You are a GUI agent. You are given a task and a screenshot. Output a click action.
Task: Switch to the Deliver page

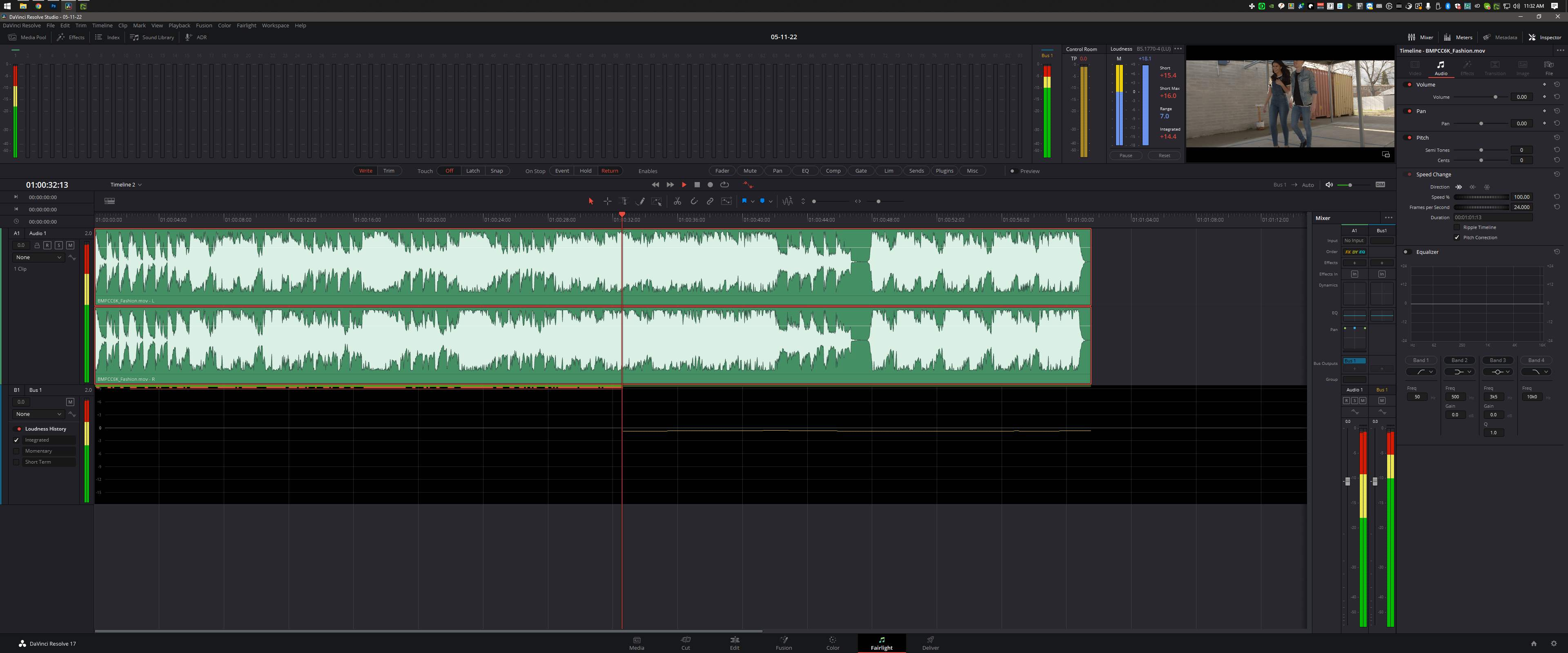pos(930,643)
